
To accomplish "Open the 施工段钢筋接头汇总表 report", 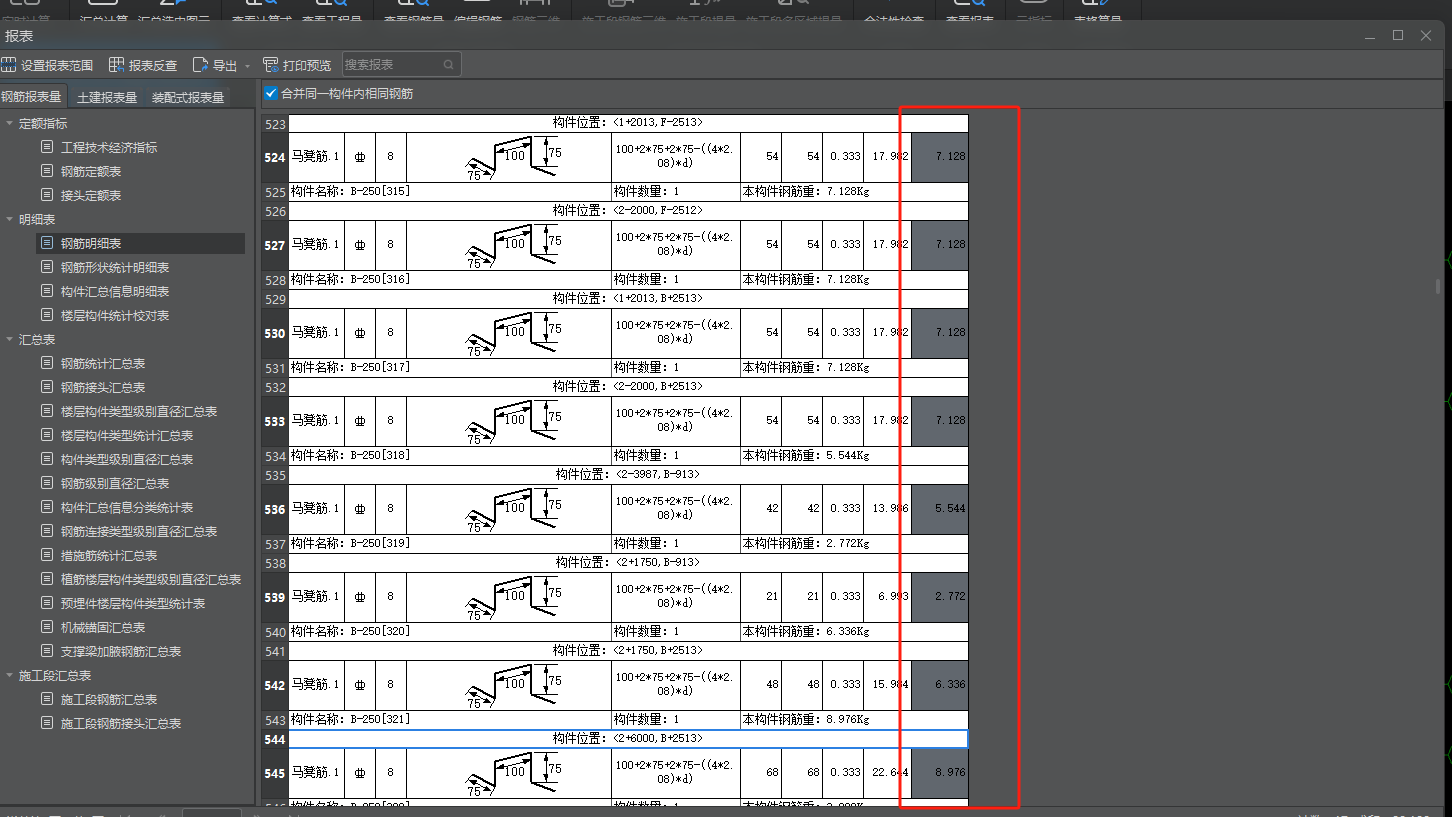I will 121,723.
